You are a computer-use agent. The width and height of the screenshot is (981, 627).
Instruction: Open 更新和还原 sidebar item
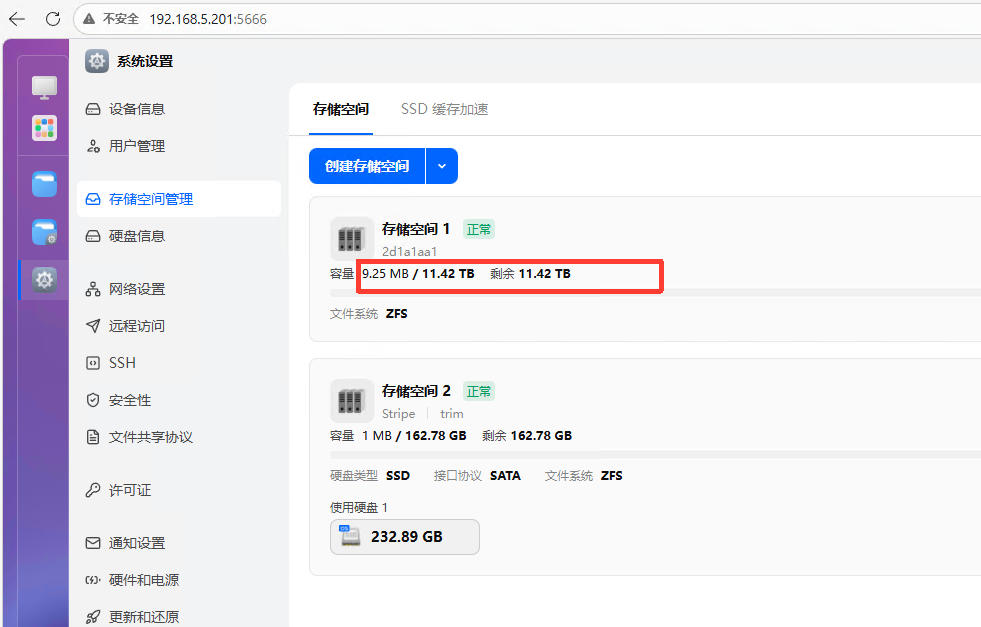pos(179,616)
